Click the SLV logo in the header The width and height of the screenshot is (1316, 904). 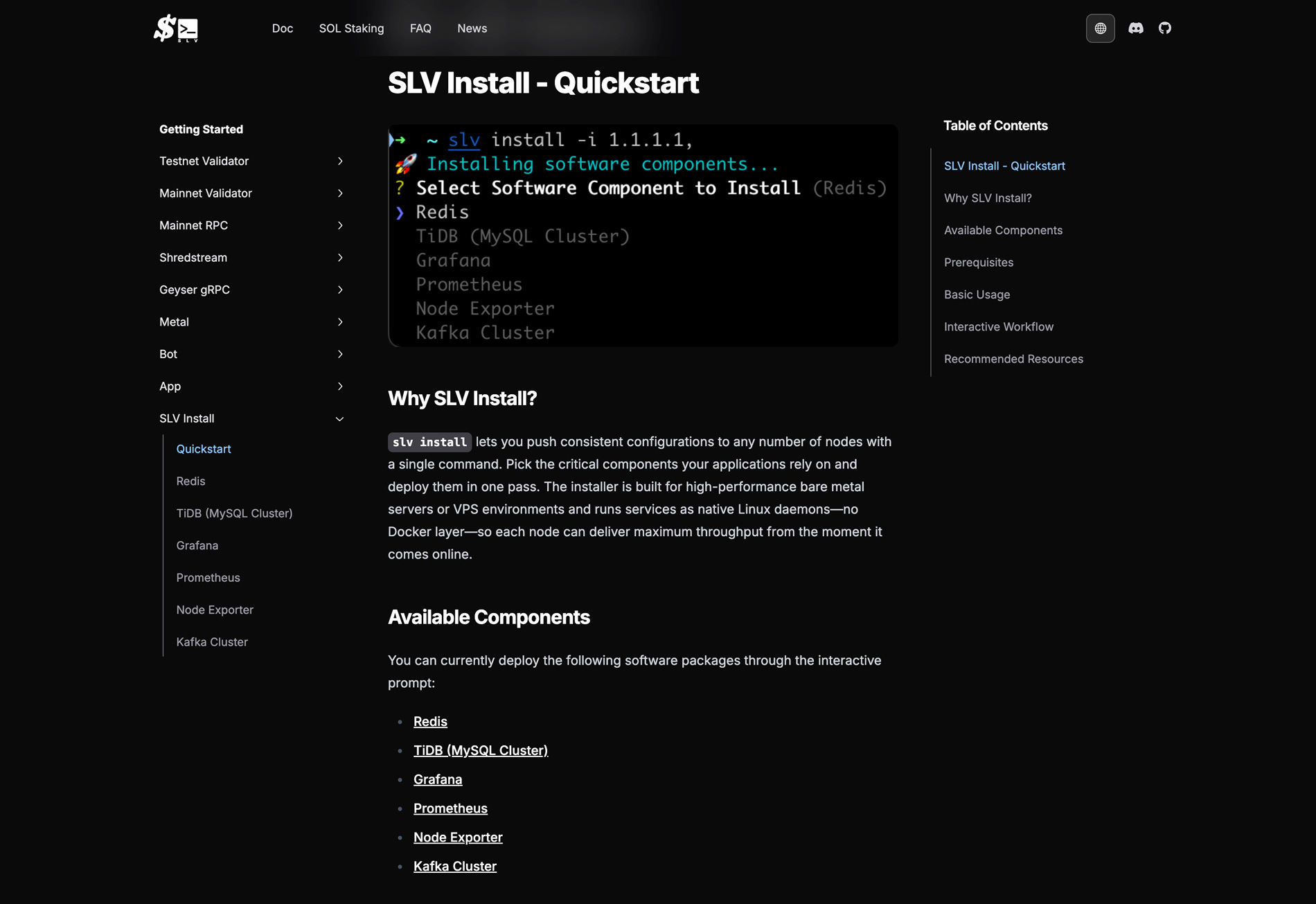tap(175, 28)
